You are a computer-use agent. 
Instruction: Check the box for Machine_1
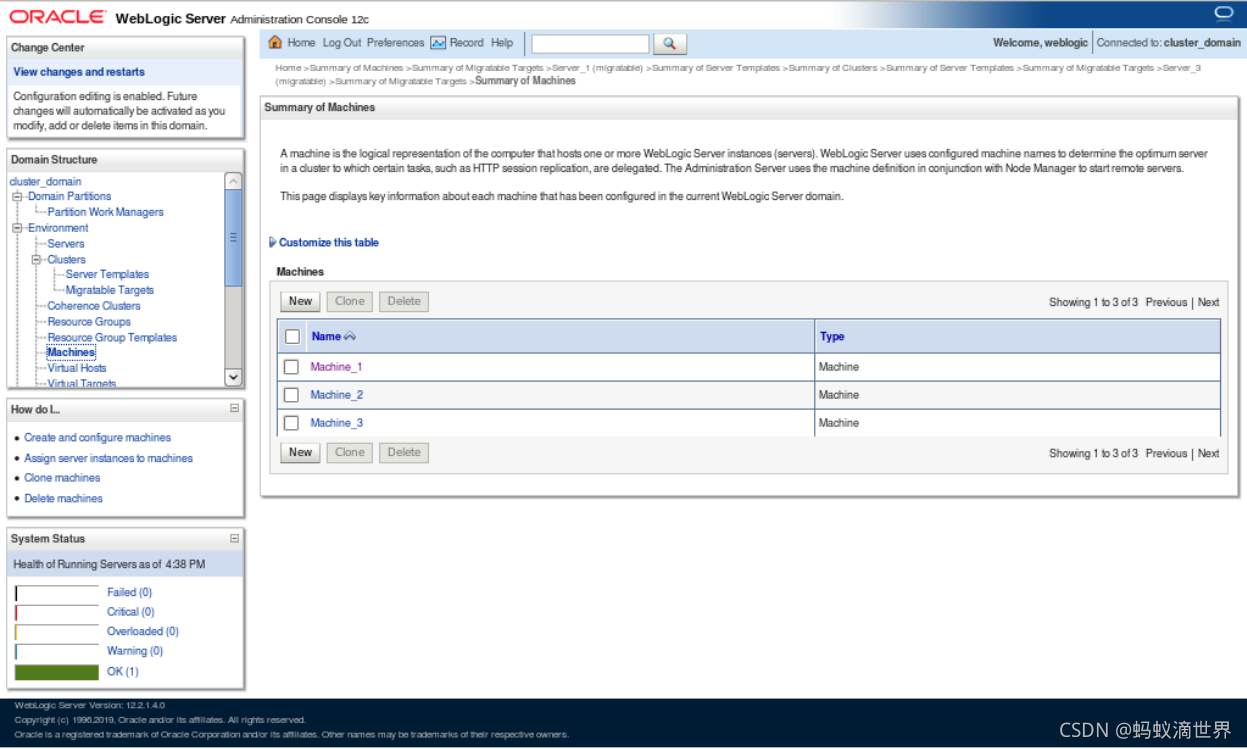click(x=291, y=367)
